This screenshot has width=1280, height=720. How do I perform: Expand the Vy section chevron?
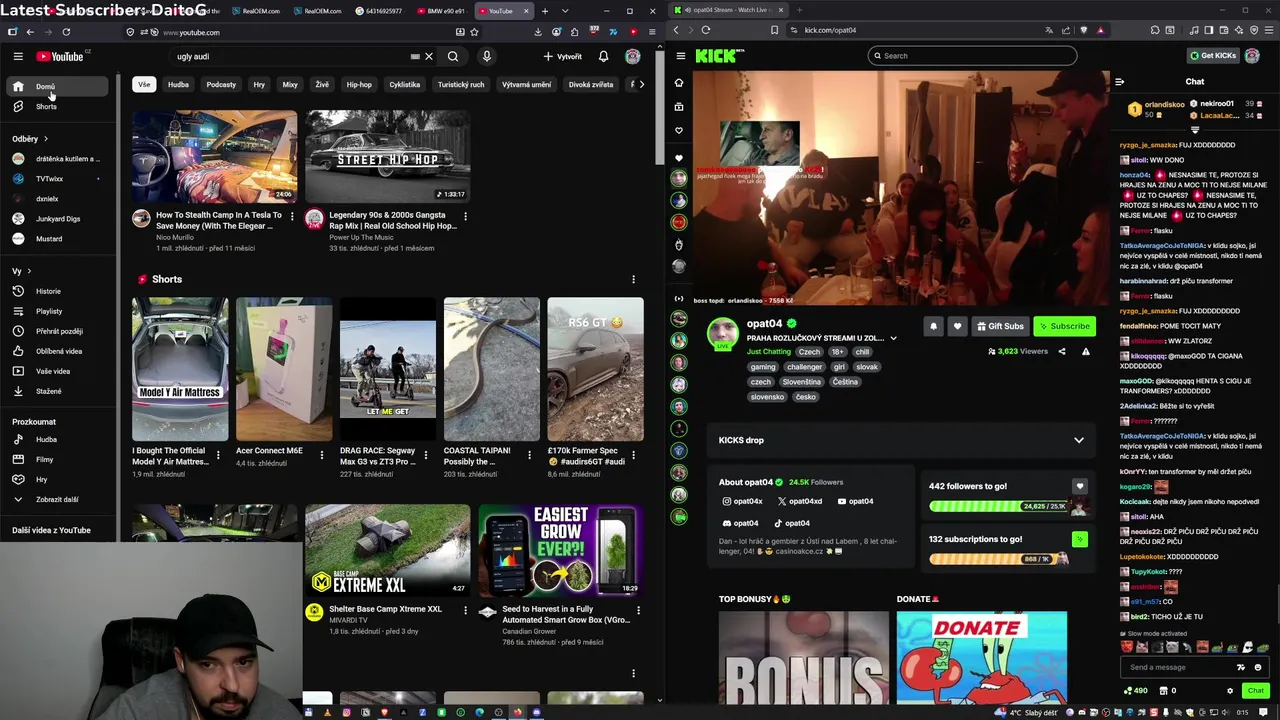coord(29,271)
